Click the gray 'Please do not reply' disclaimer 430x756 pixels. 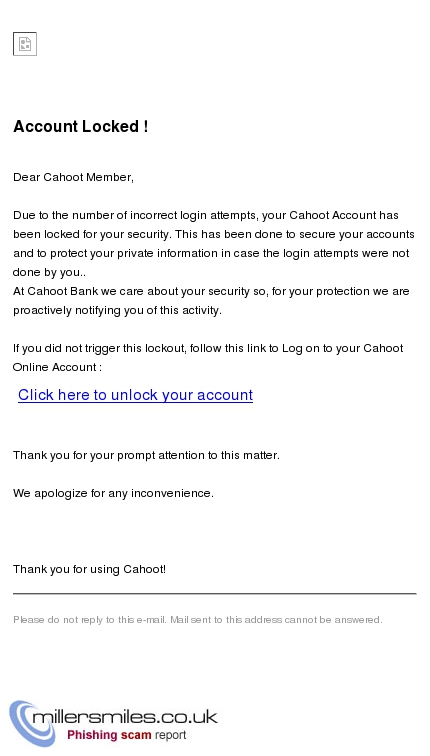pyautogui.click(x=198, y=620)
